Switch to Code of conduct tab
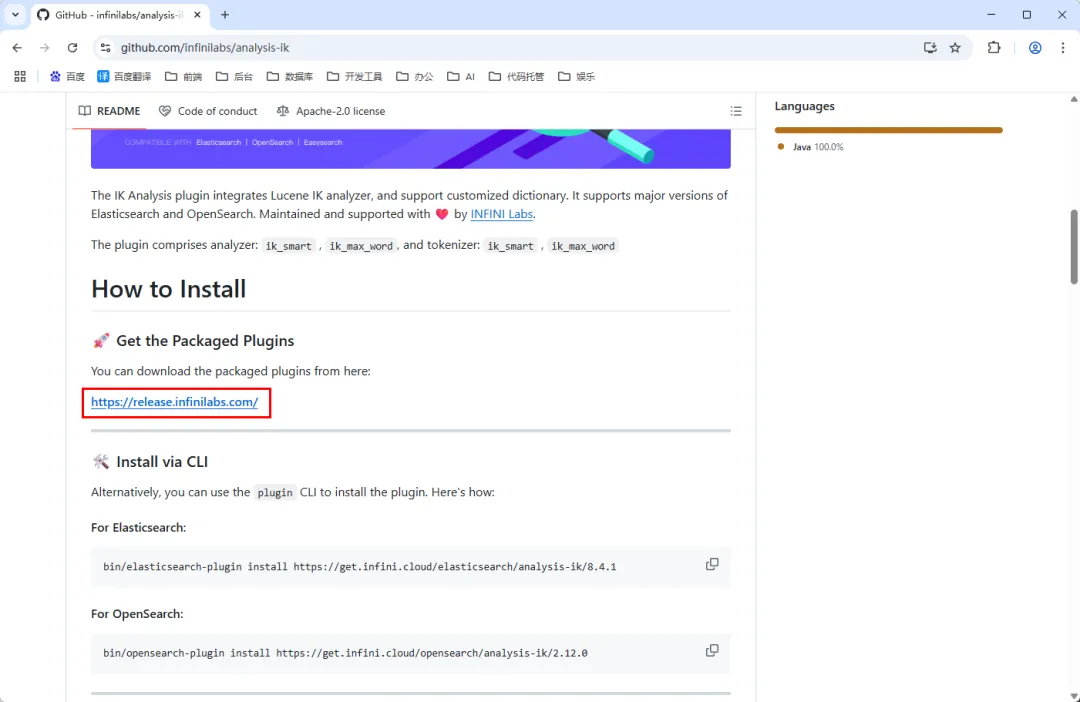The image size is (1080, 702). [208, 111]
